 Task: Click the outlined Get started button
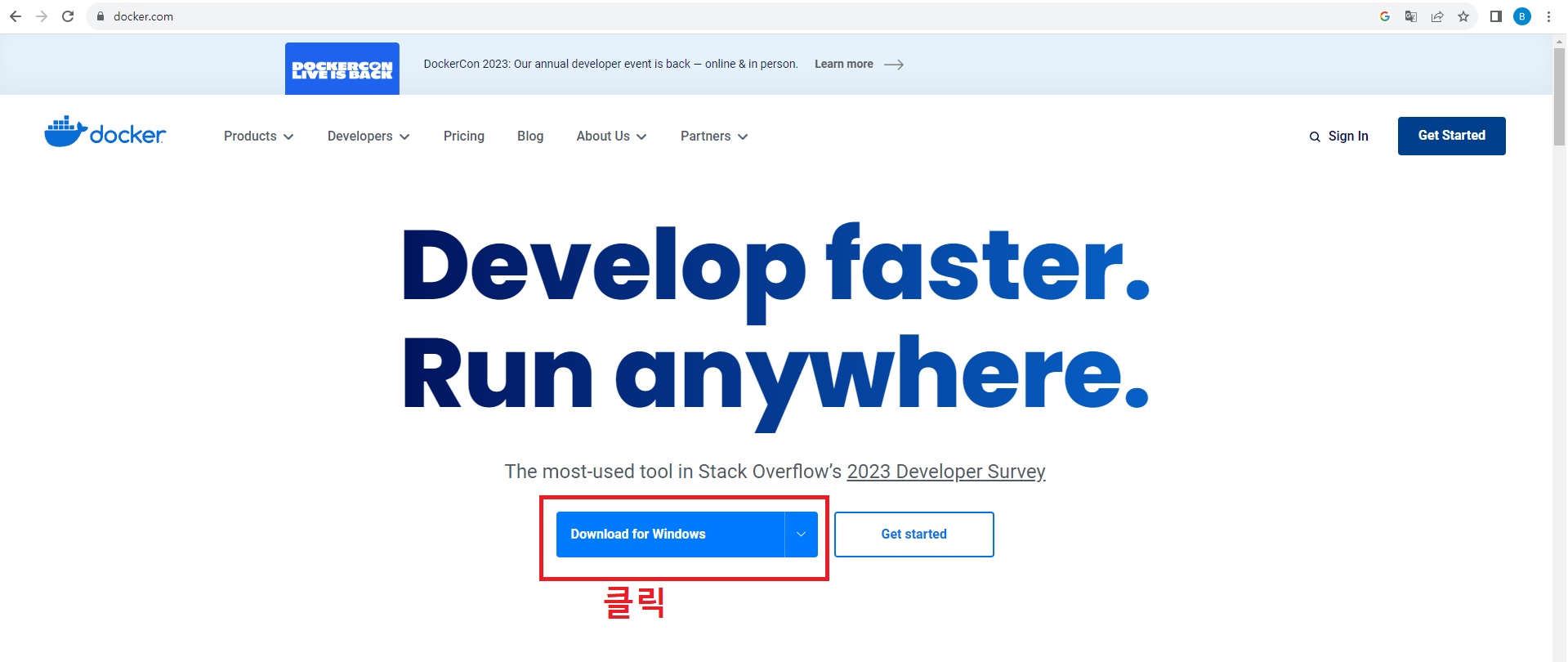point(914,535)
